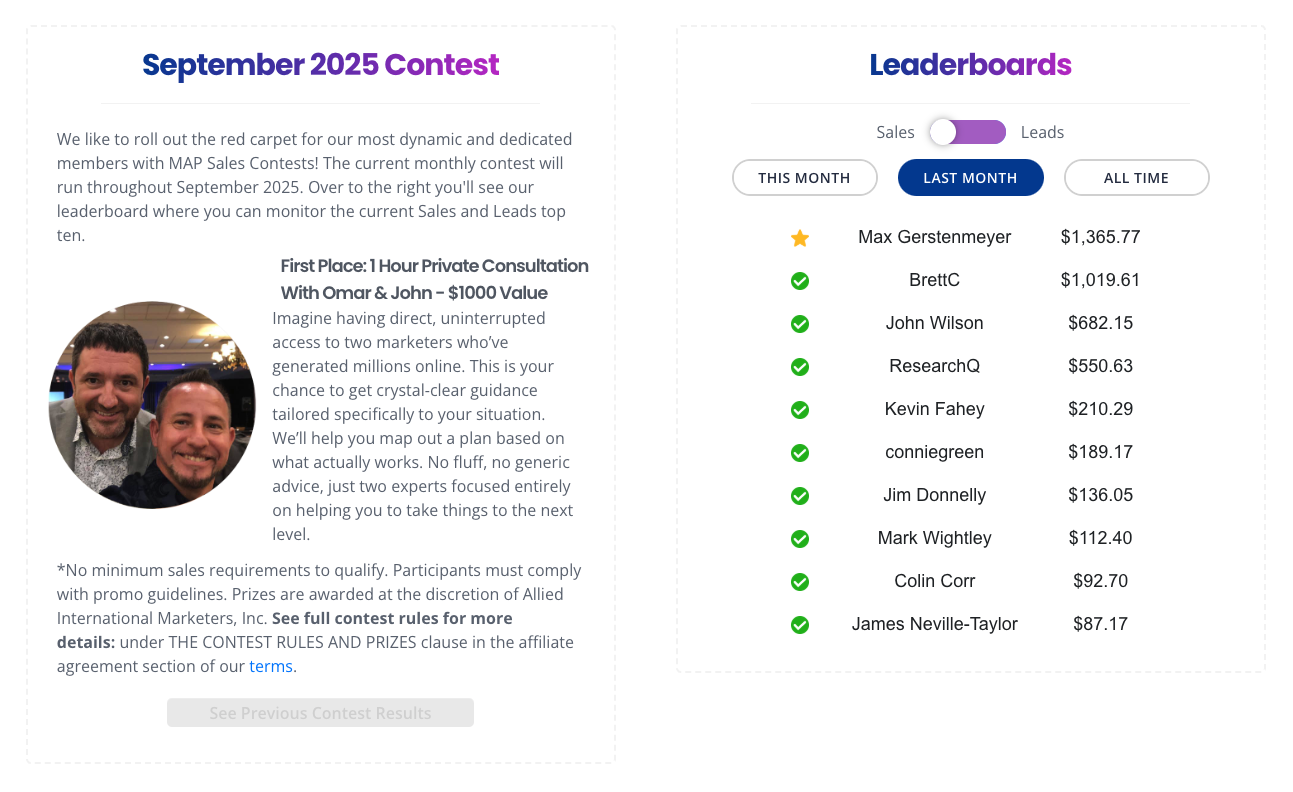Select the Leads label on the leaderboard
1293x792 pixels.
(x=1042, y=132)
